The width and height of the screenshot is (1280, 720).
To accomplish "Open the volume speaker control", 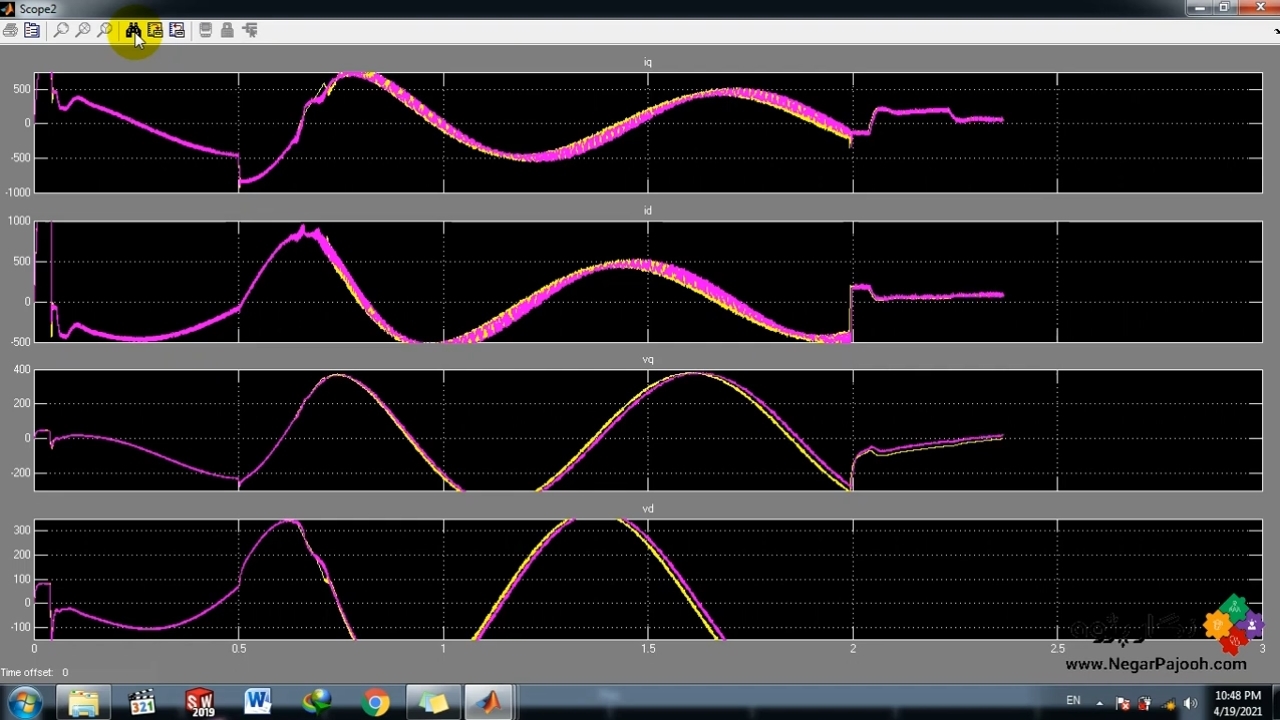I will (x=1190, y=703).
